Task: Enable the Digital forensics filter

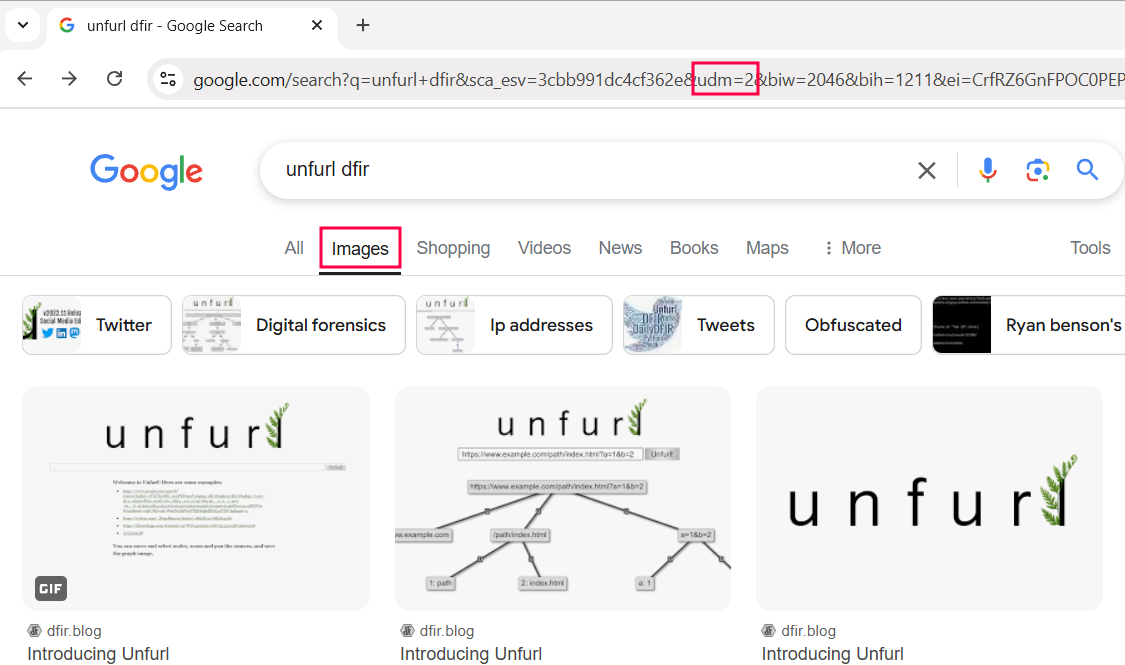Action: point(293,324)
